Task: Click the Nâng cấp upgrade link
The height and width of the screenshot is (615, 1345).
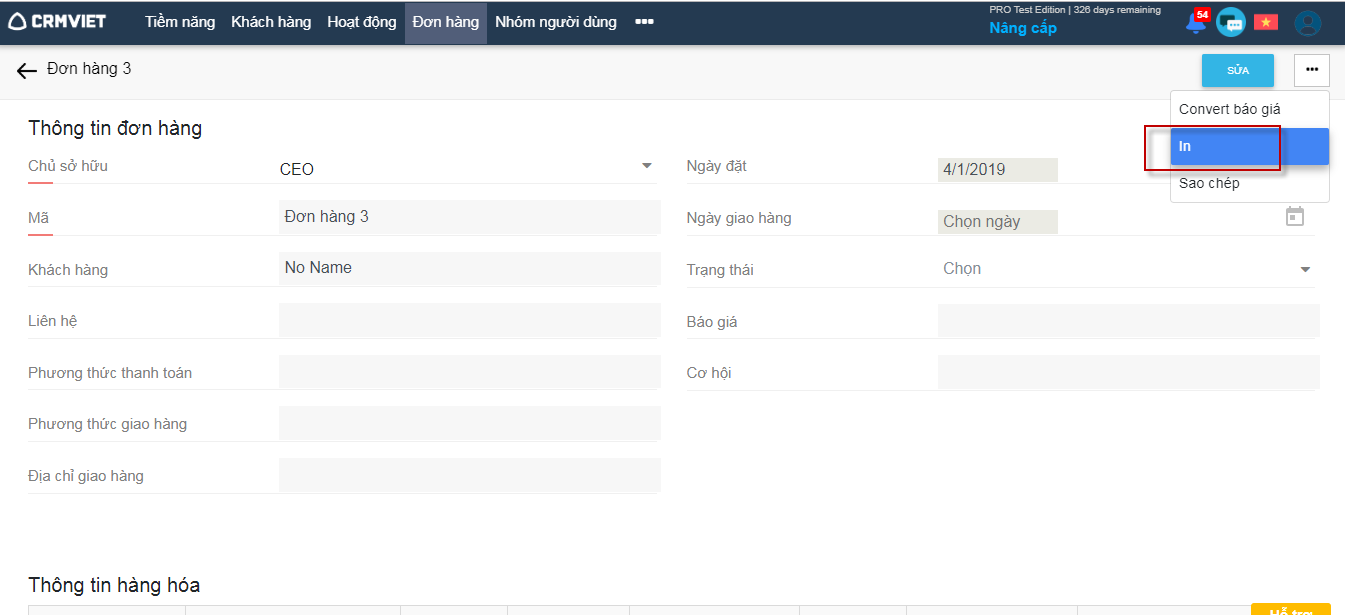Action: 1023,28
